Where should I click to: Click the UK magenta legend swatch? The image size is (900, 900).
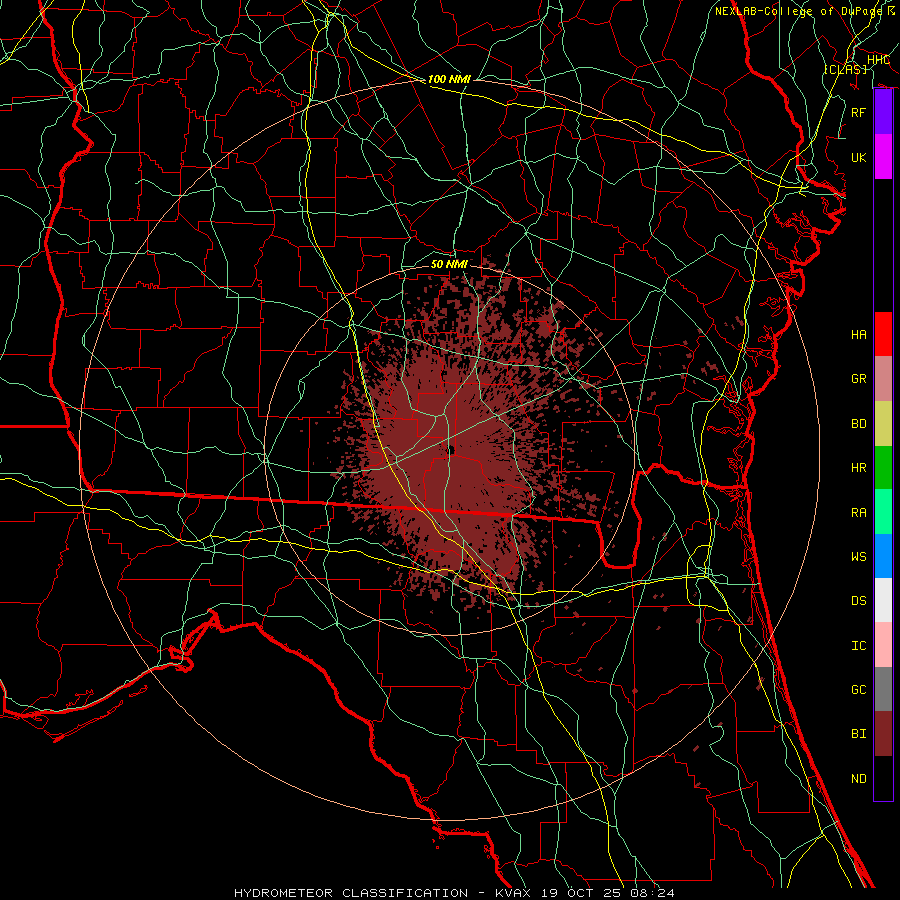pyautogui.click(x=883, y=157)
